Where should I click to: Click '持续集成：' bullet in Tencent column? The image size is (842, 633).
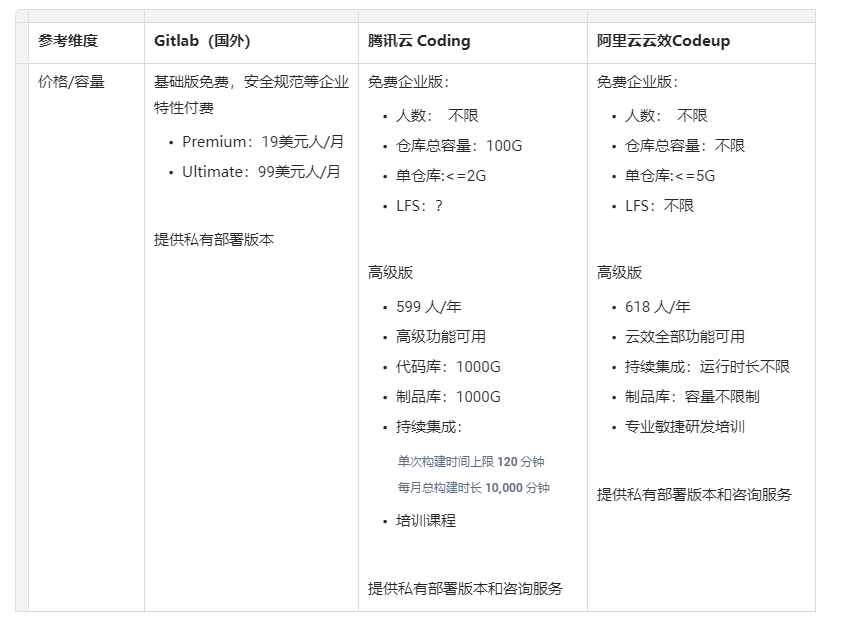click(430, 427)
